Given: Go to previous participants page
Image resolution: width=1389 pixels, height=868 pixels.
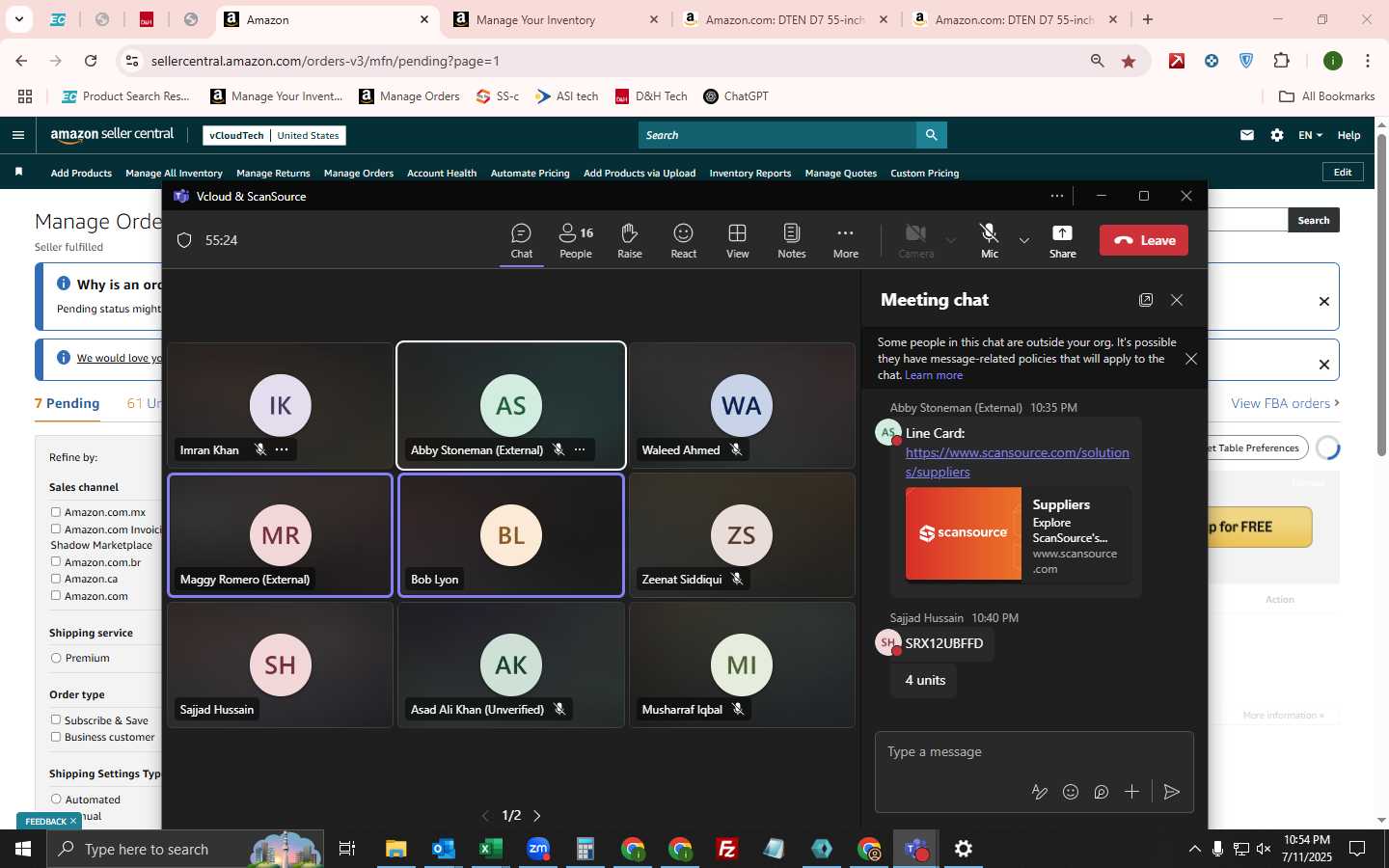Looking at the screenshot, I should 485,816.
